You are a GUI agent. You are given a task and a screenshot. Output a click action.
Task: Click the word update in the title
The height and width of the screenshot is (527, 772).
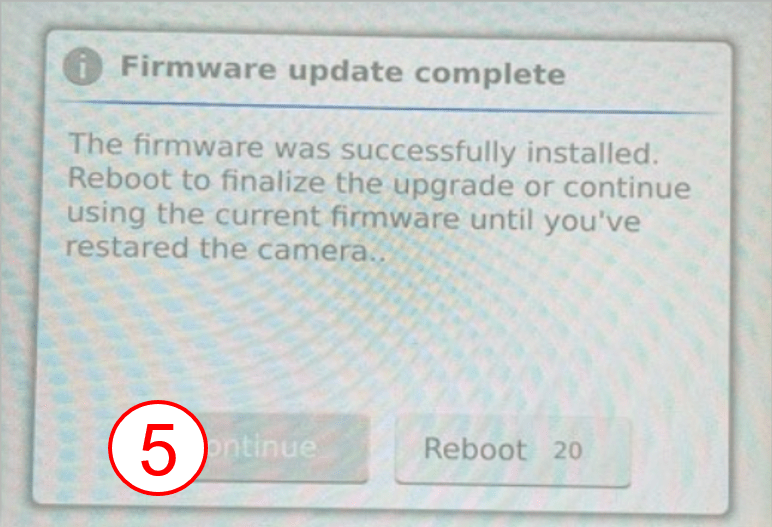pyautogui.click(x=345, y=72)
